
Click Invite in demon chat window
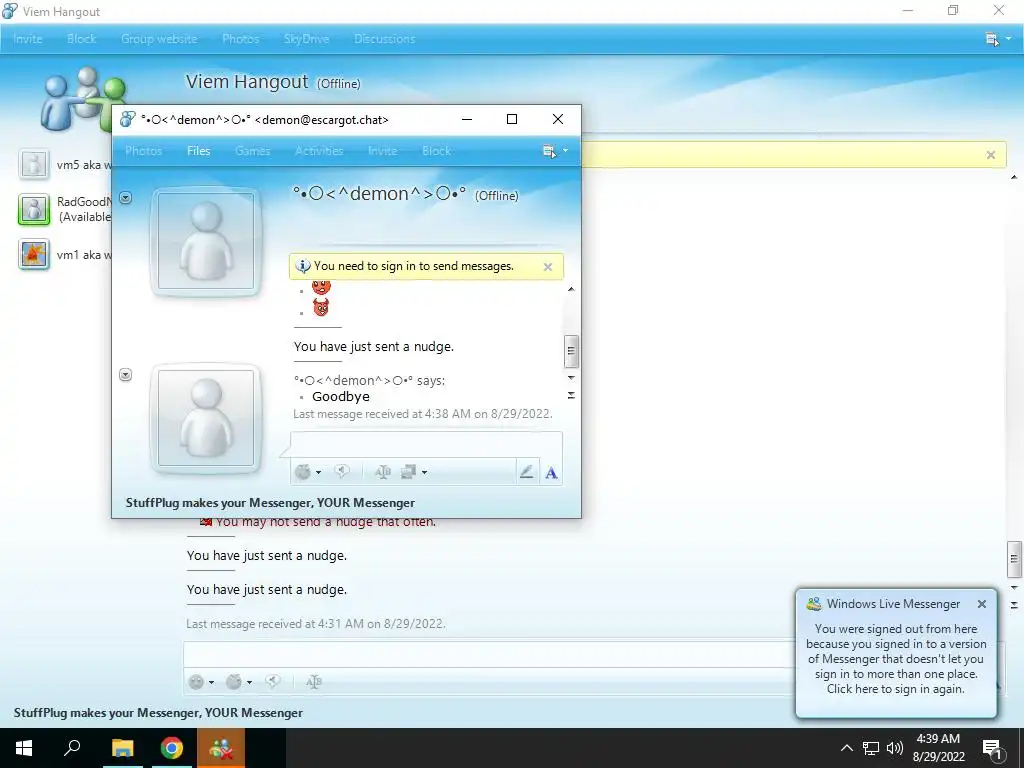click(383, 151)
